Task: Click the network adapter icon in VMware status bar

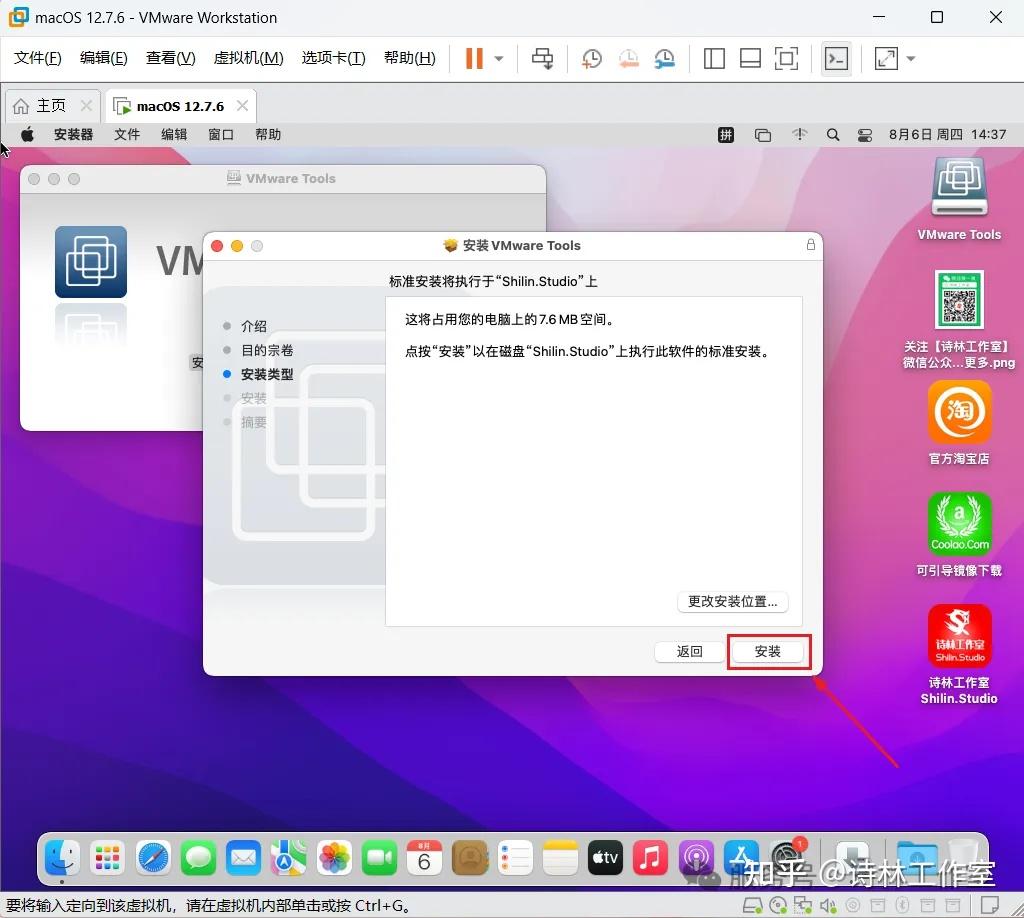Action: pos(803,905)
